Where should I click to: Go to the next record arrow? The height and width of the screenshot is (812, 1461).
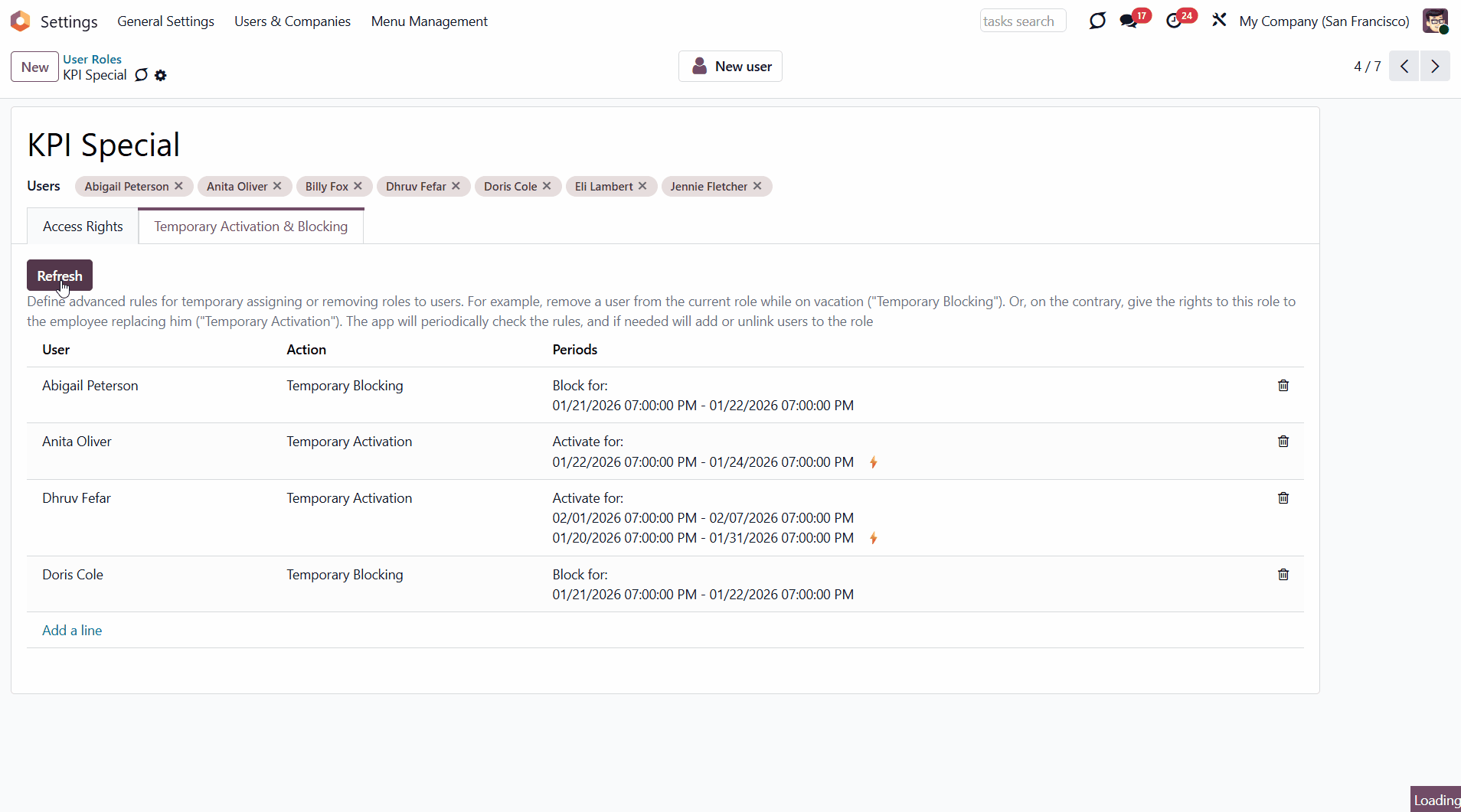(x=1435, y=67)
